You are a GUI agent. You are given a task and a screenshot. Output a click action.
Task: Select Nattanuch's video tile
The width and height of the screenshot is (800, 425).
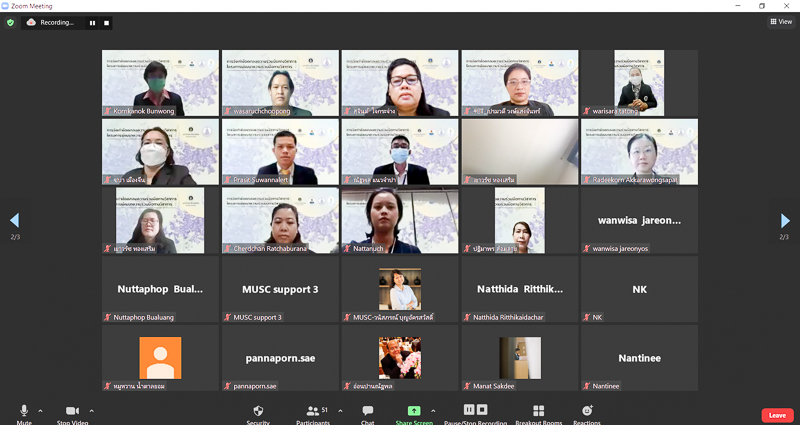[x=400, y=220]
